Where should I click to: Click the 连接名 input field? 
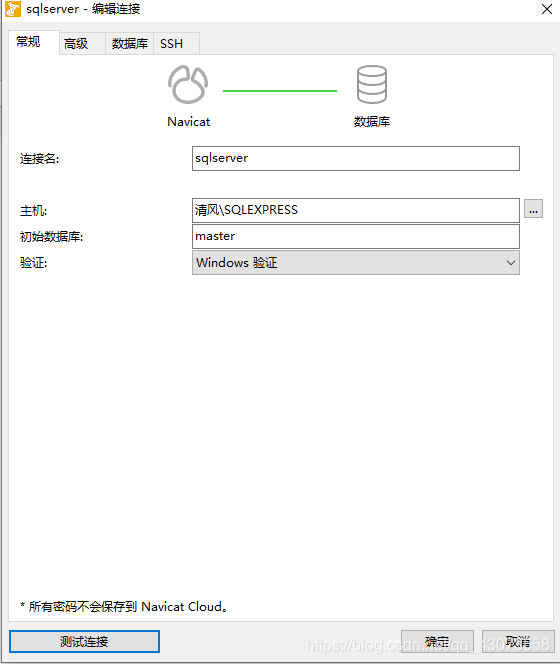356,158
